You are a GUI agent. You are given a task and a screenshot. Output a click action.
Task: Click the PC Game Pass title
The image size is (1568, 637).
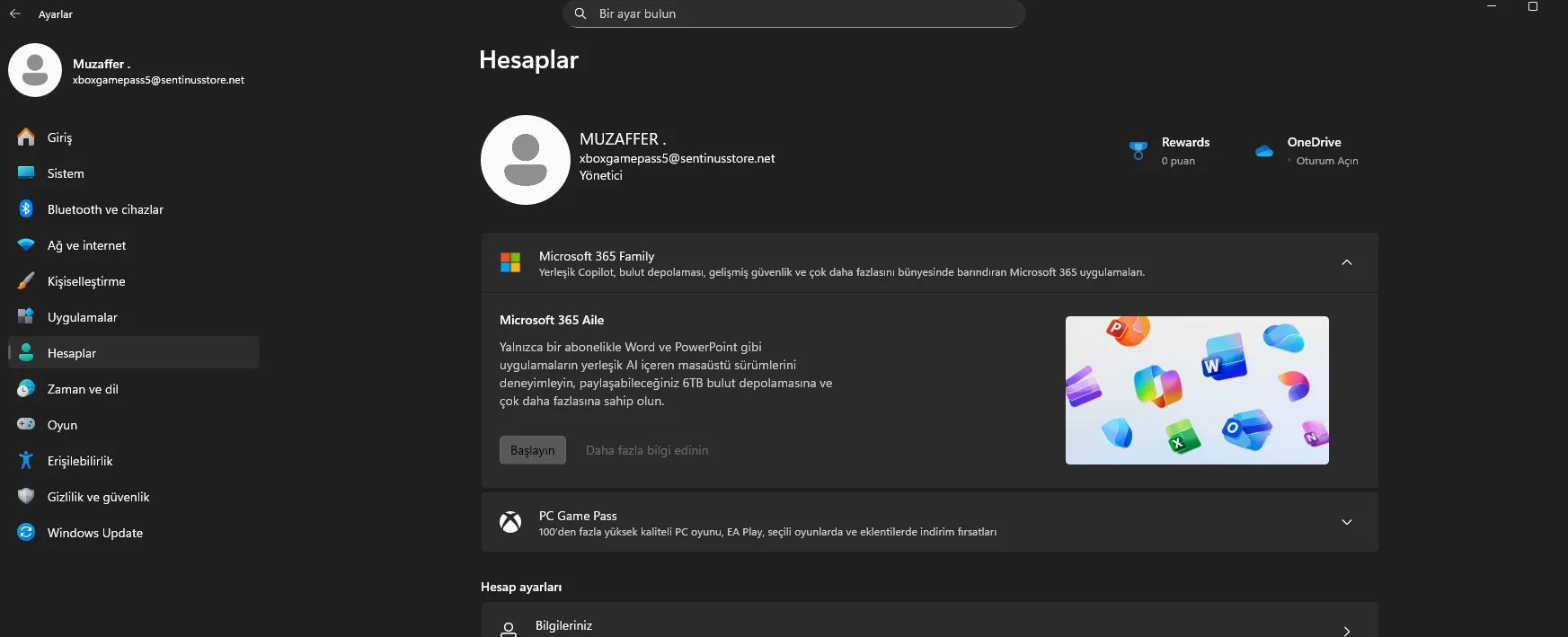pyautogui.click(x=578, y=516)
